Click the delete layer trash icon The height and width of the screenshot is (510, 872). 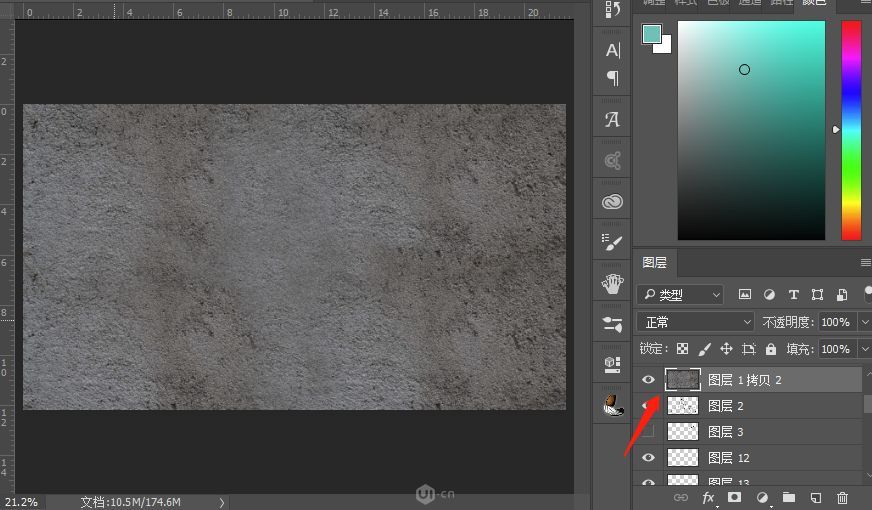click(x=842, y=497)
